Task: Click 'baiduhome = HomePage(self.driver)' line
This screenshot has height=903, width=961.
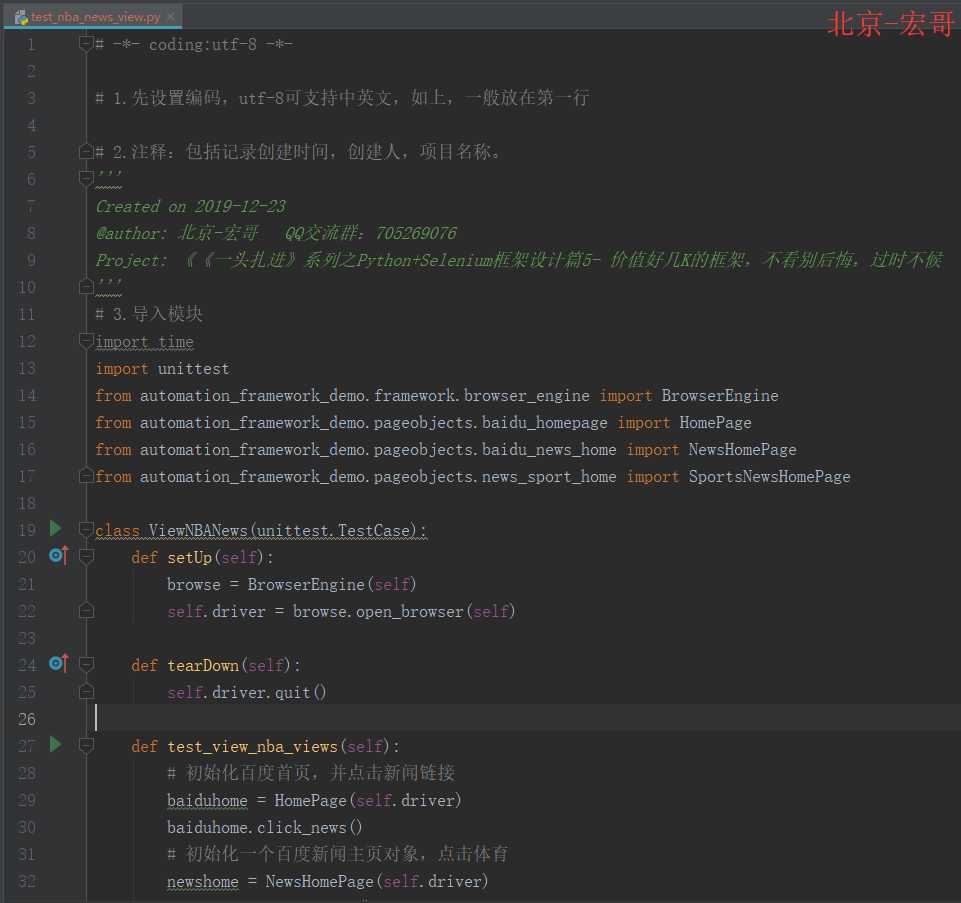Action: tap(314, 800)
